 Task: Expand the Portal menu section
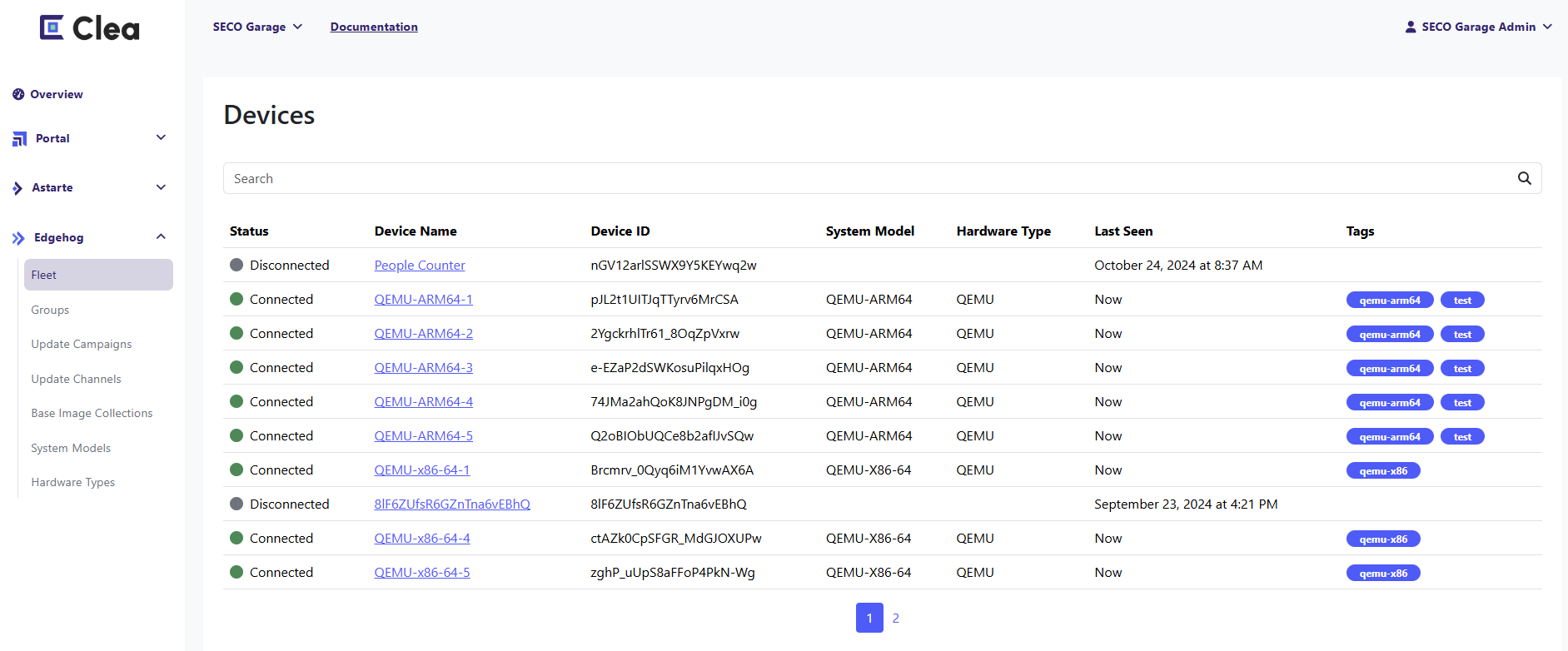click(x=161, y=138)
